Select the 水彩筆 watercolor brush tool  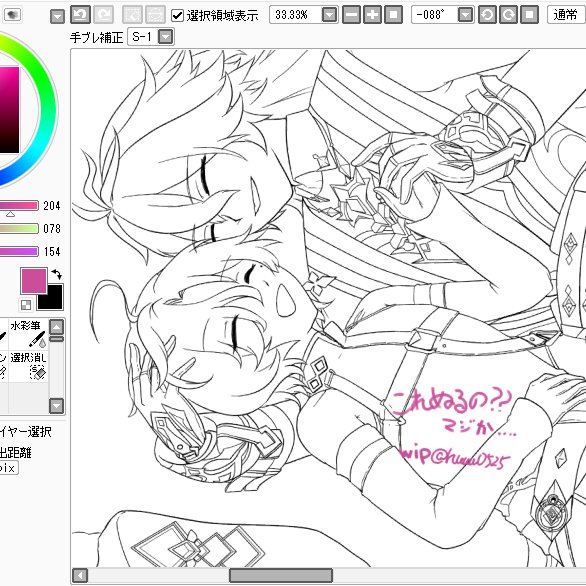tap(28, 334)
